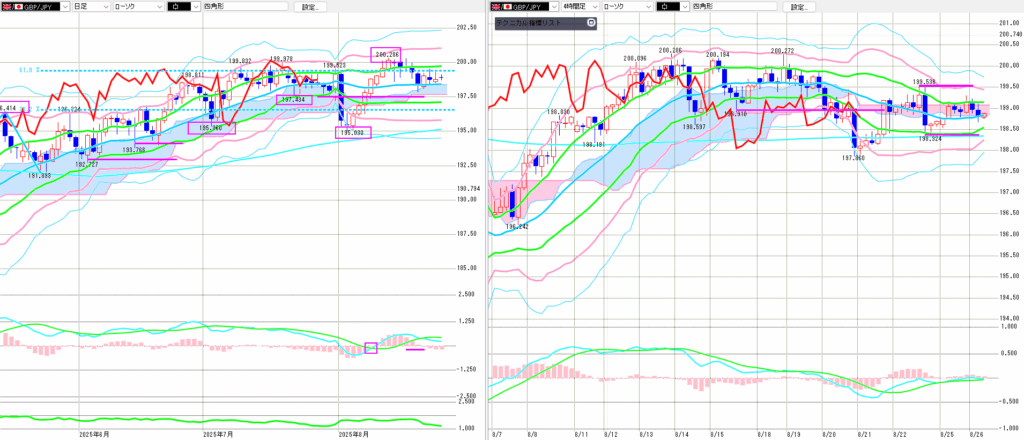Click the 199.978 price label on daily chart
1024x440 pixels.
click(x=280, y=59)
